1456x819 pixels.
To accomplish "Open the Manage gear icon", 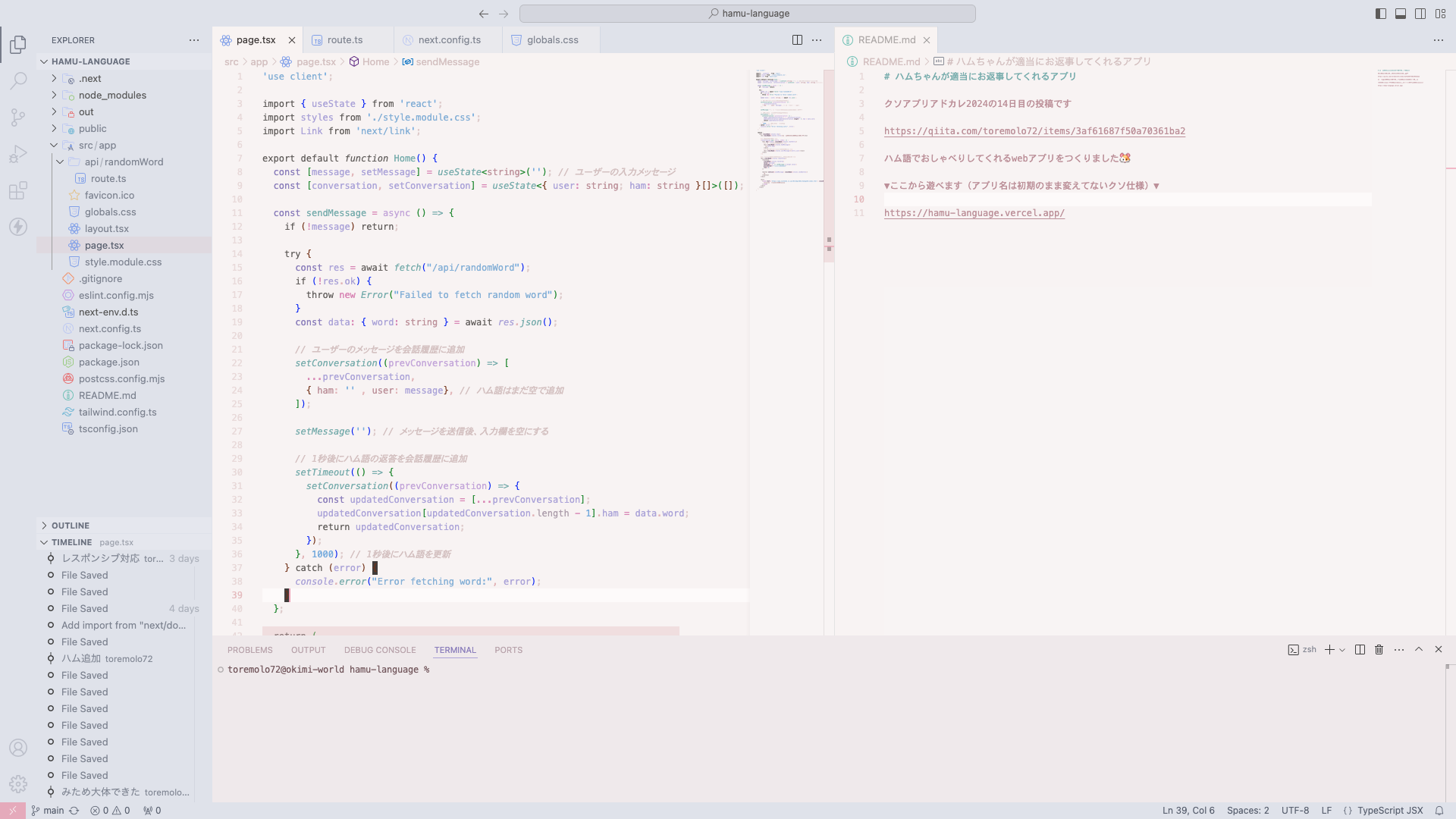I will tap(18, 784).
